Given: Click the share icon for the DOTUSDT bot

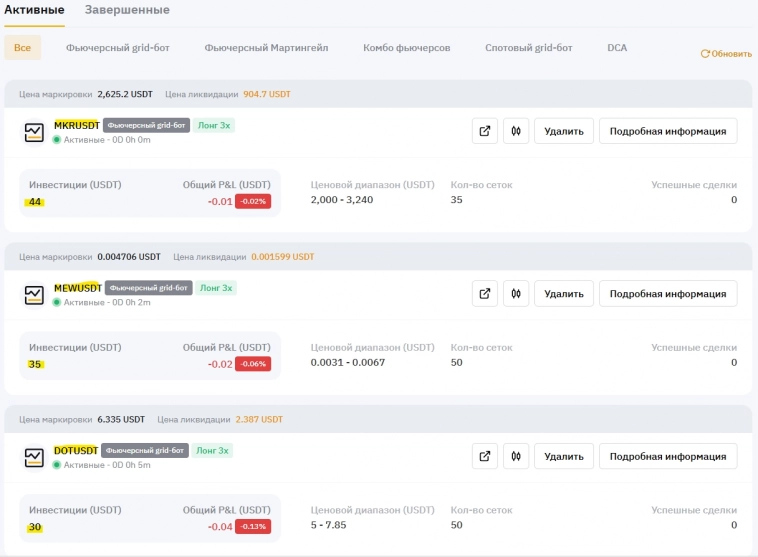Looking at the screenshot, I should 485,457.
